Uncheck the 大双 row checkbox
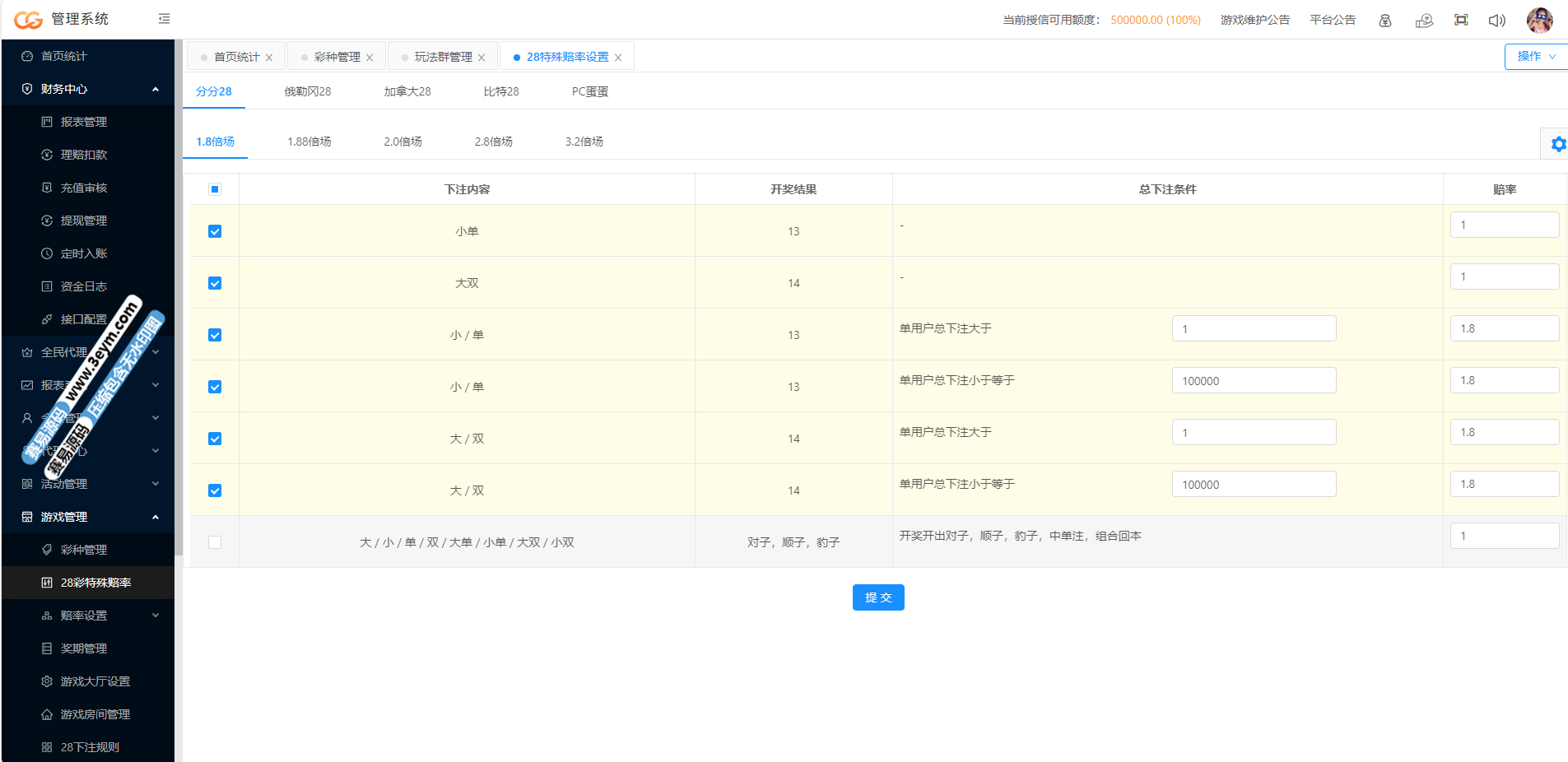 coord(215,283)
